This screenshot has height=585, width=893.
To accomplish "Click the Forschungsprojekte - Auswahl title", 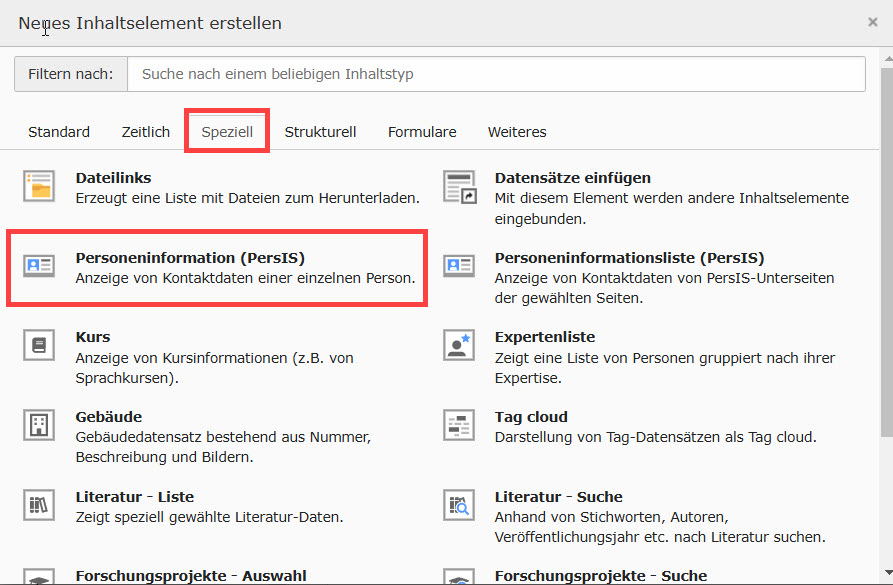I will (191, 576).
